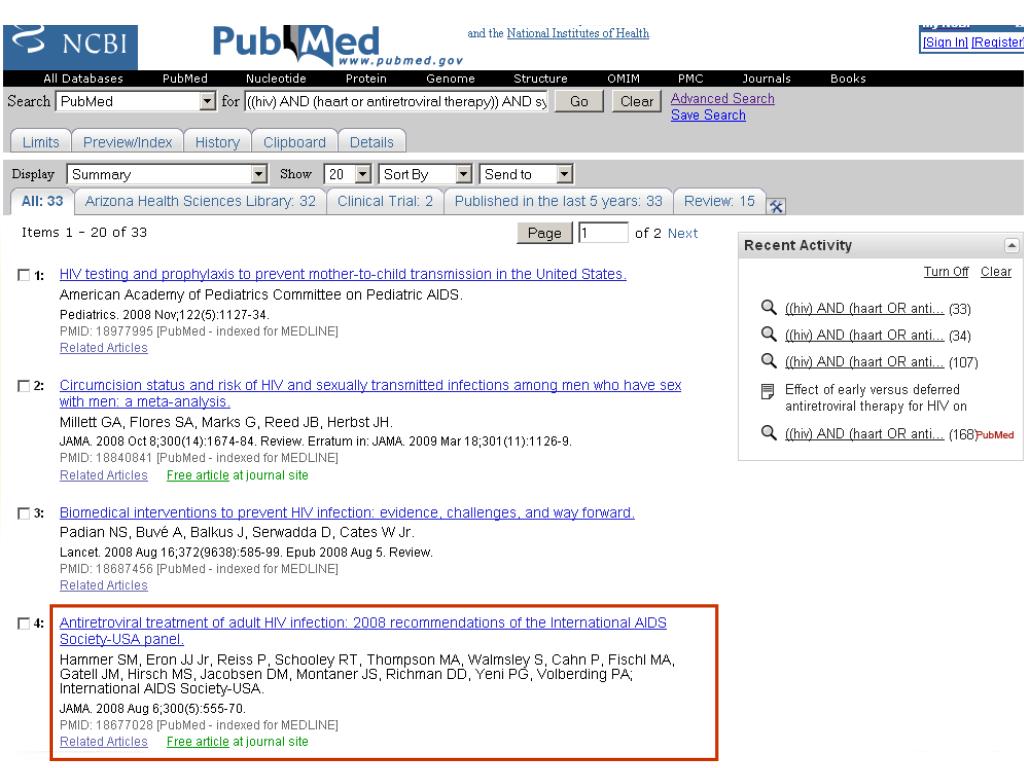Click the Go search button
This screenshot has height=768, width=1024.
pyautogui.click(x=579, y=101)
